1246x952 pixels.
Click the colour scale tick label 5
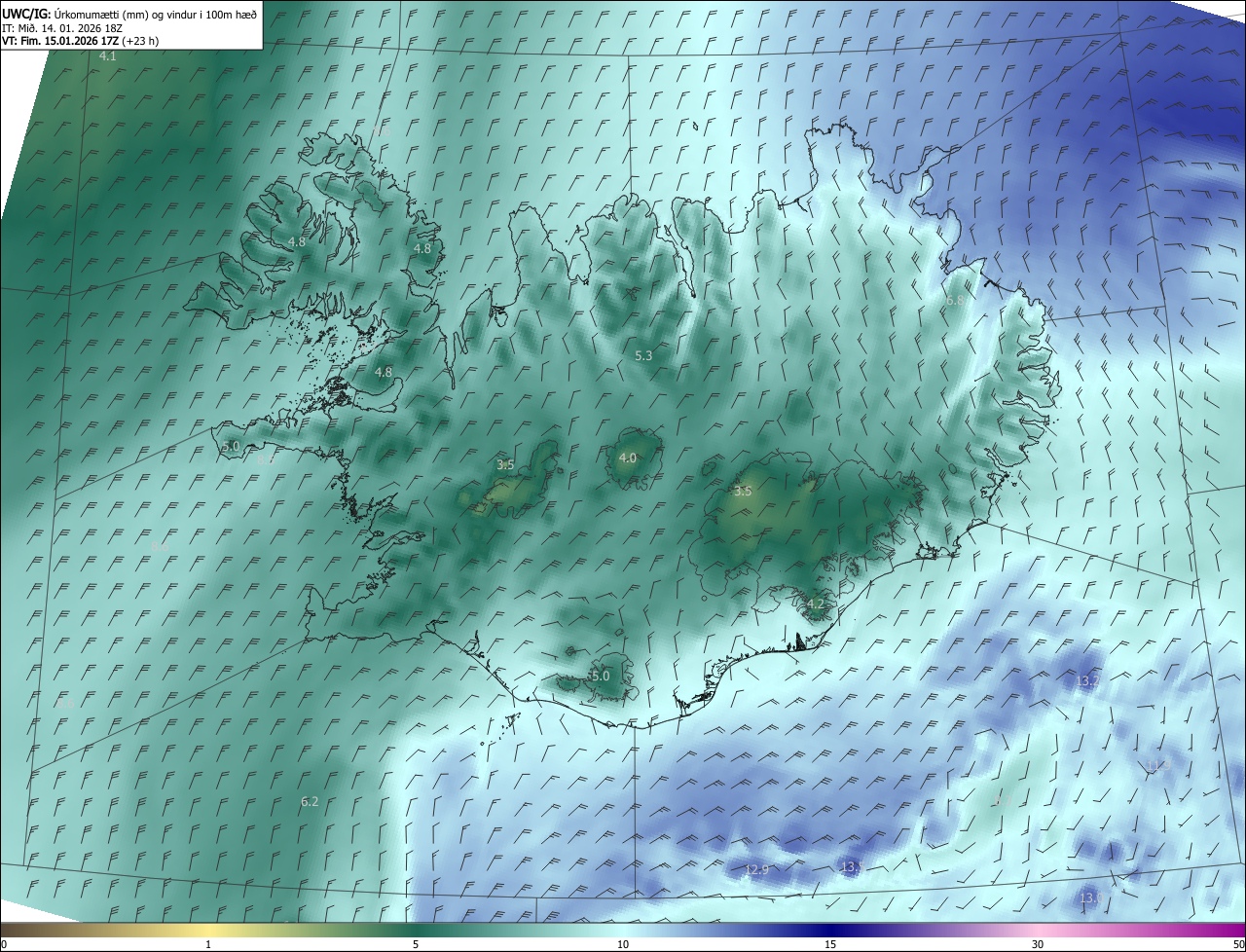(416, 944)
